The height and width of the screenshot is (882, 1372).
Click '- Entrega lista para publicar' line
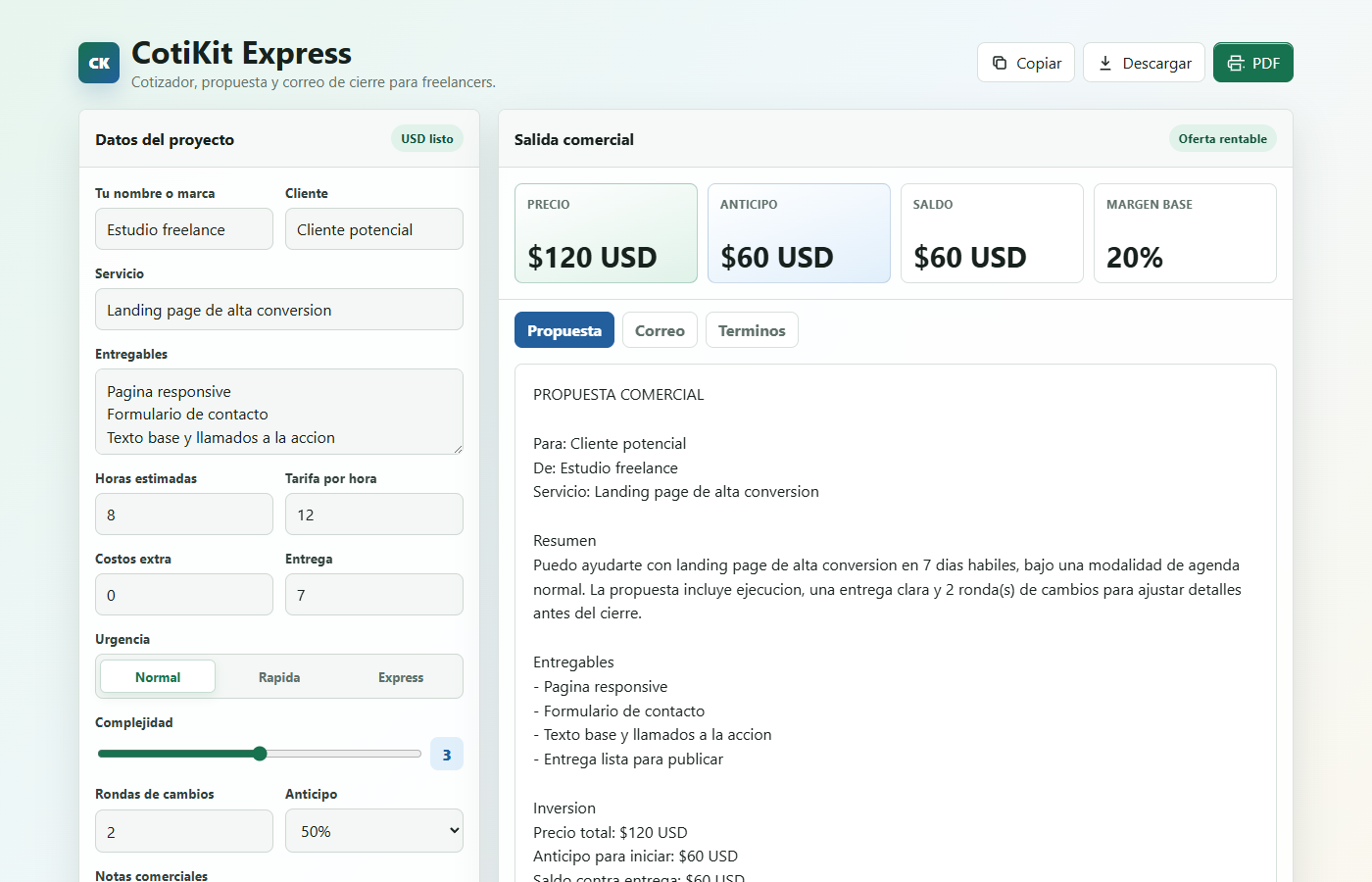tap(628, 759)
